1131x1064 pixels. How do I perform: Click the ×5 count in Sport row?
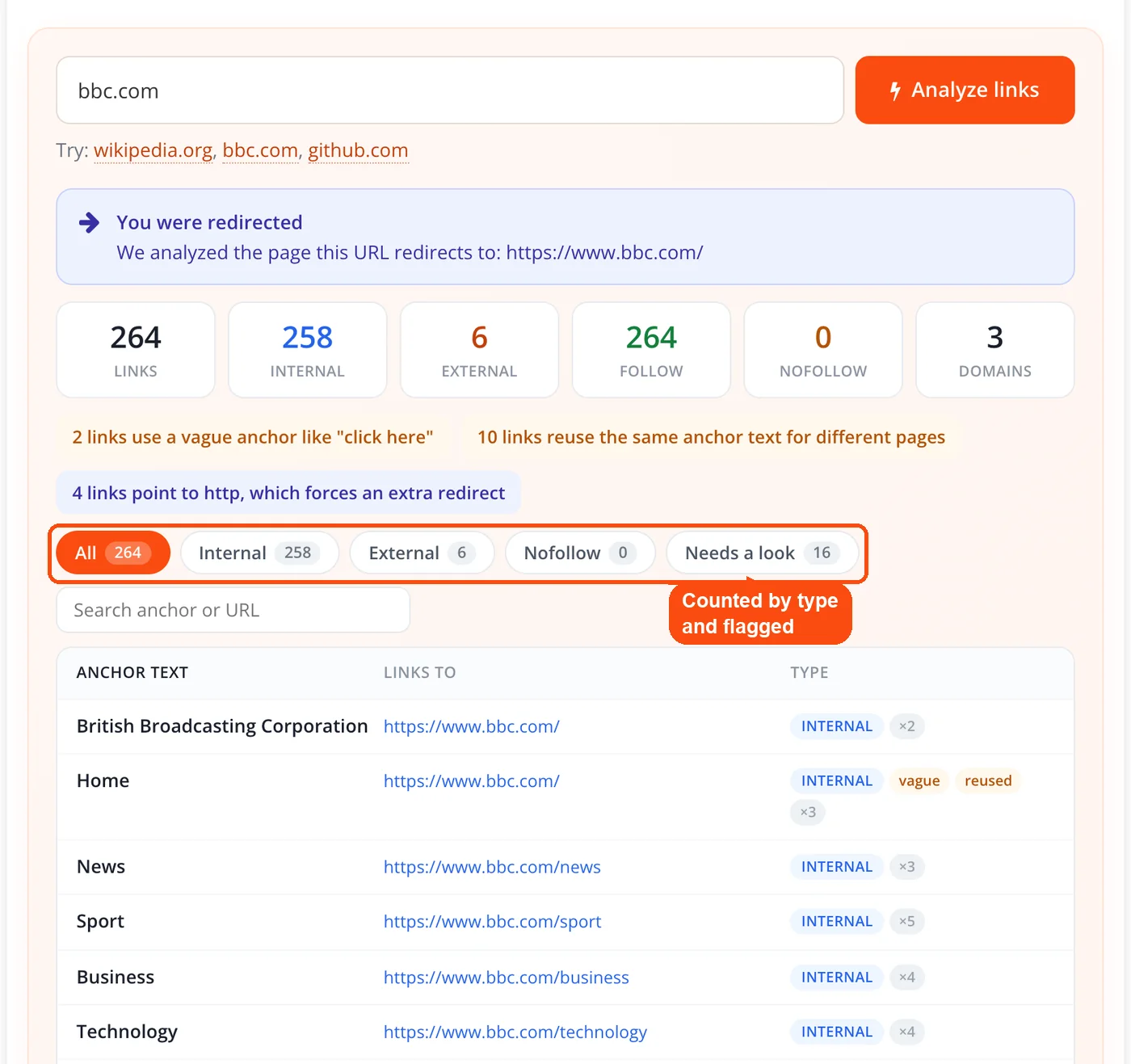907,921
